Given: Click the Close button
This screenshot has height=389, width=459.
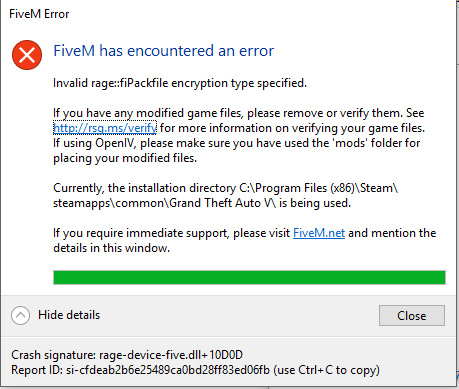Looking at the screenshot, I should [412, 315].
